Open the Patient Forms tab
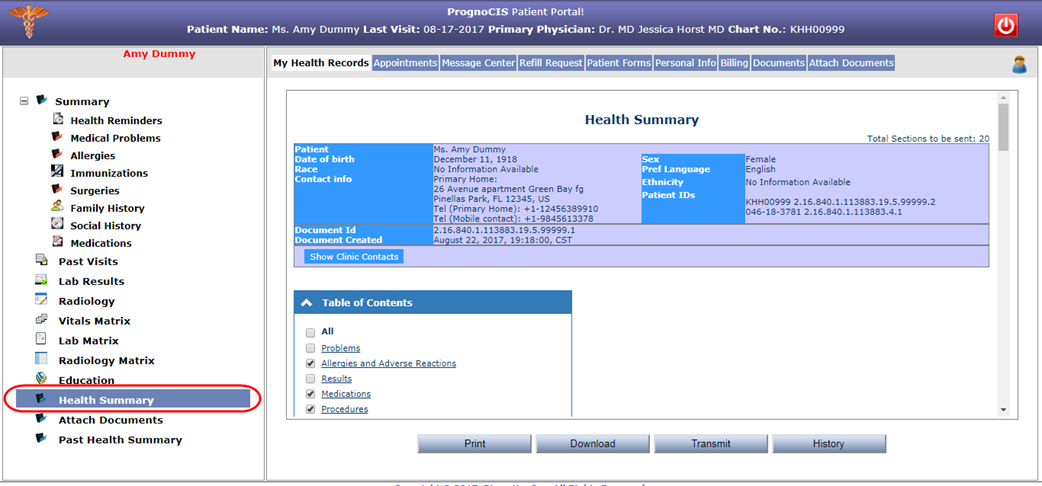1042x486 pixels. (619, 62)
